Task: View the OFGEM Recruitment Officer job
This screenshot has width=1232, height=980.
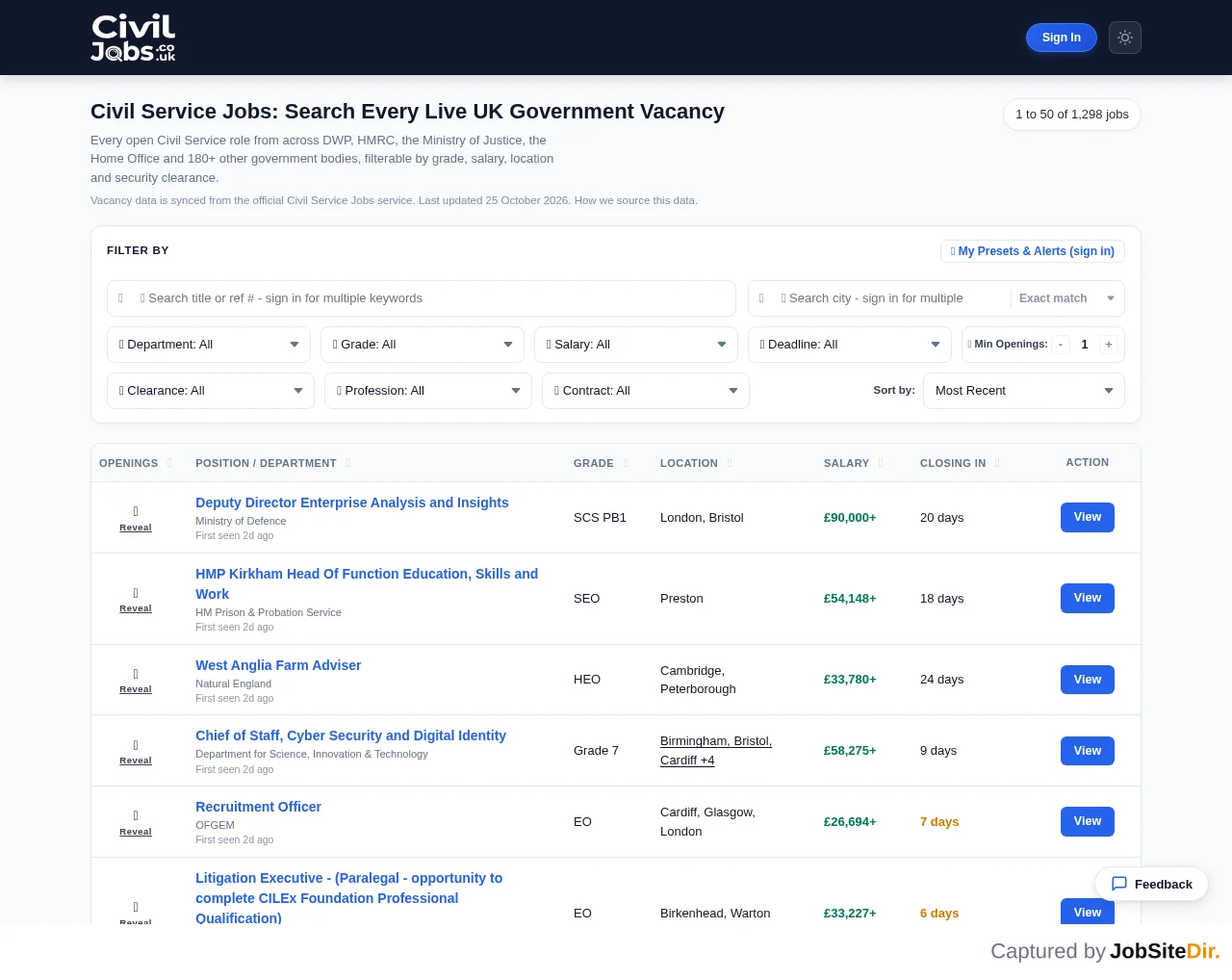Action: pyautogui.click(x=1088, y=821)
